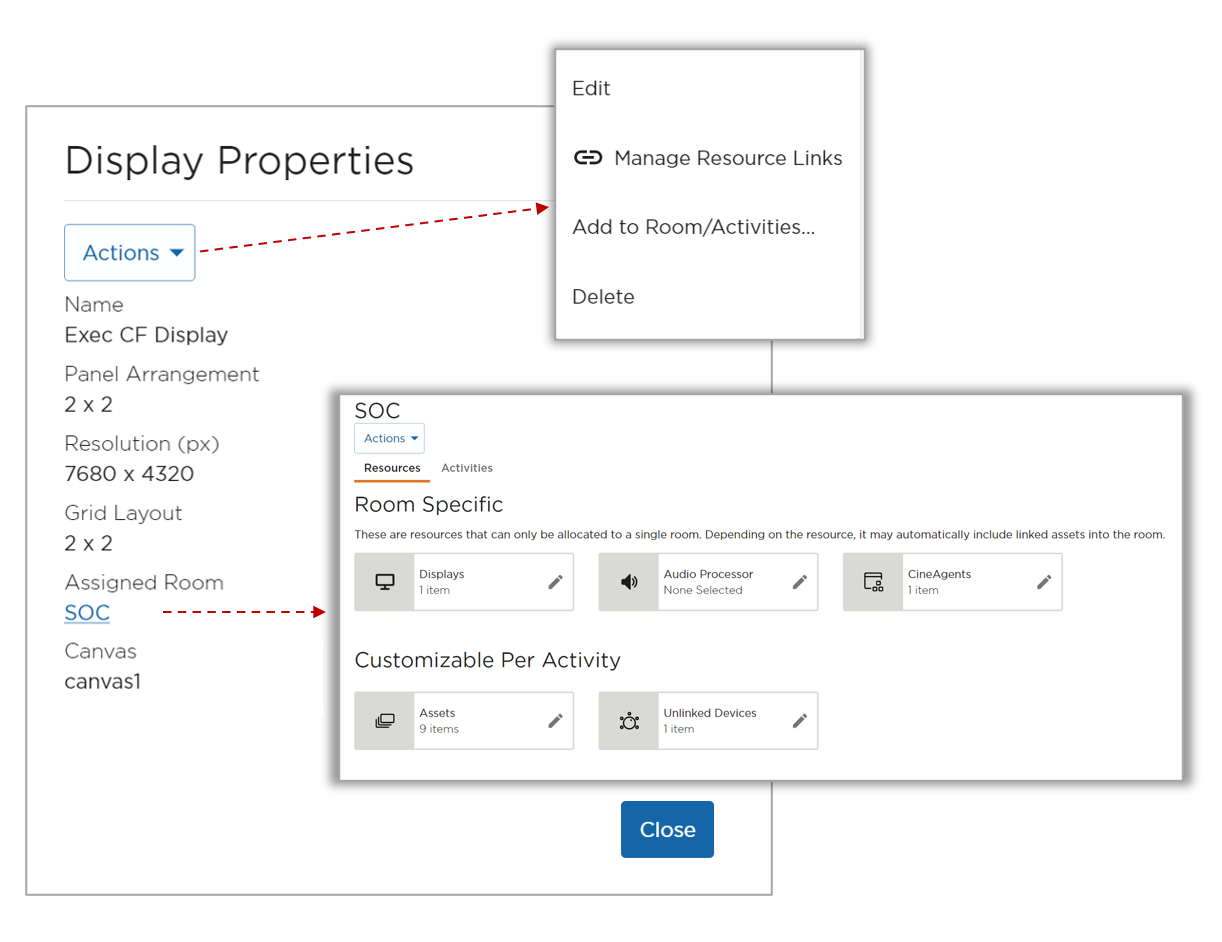The width and height of the screenshot is (1222, 942).
Task: Open the SOC assigned room link
Action: (x=87, y=612)
